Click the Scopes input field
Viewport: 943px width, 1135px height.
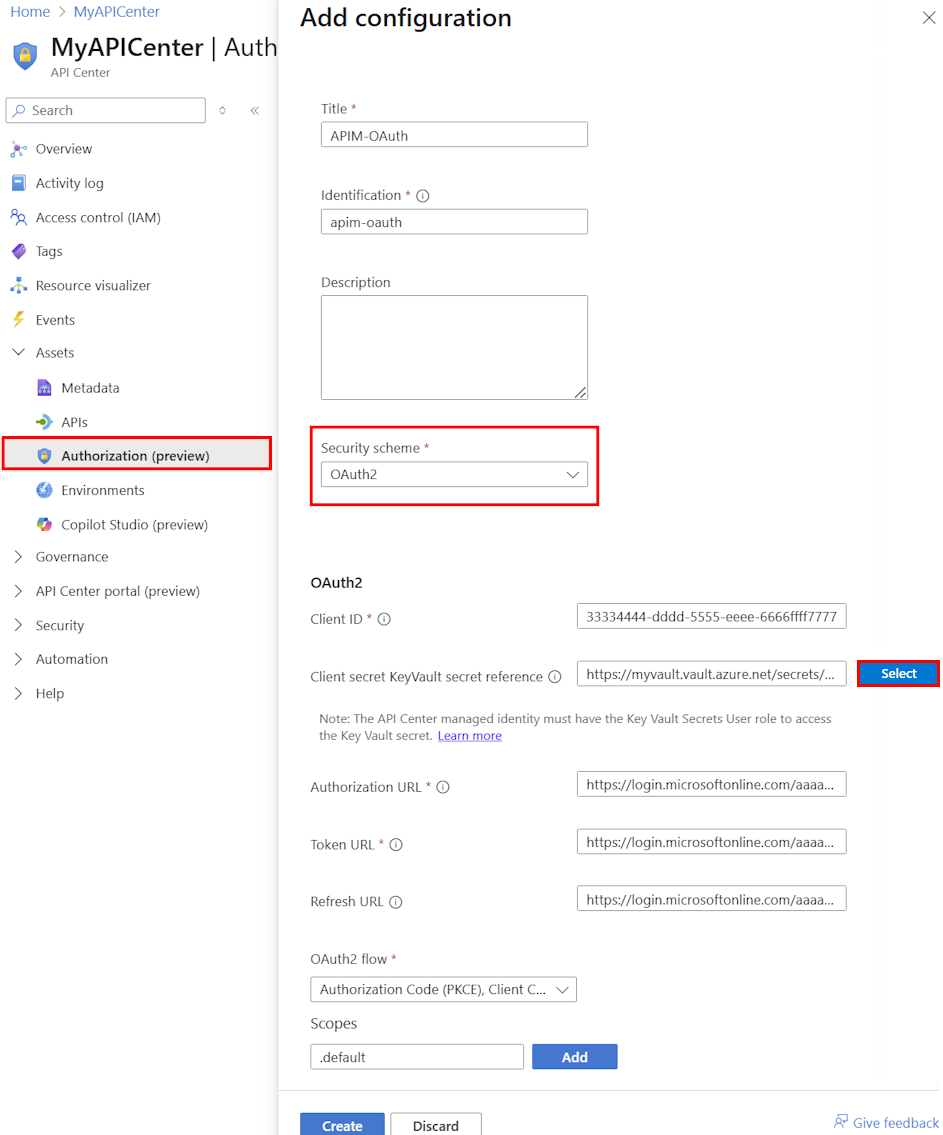[417, 1057]
